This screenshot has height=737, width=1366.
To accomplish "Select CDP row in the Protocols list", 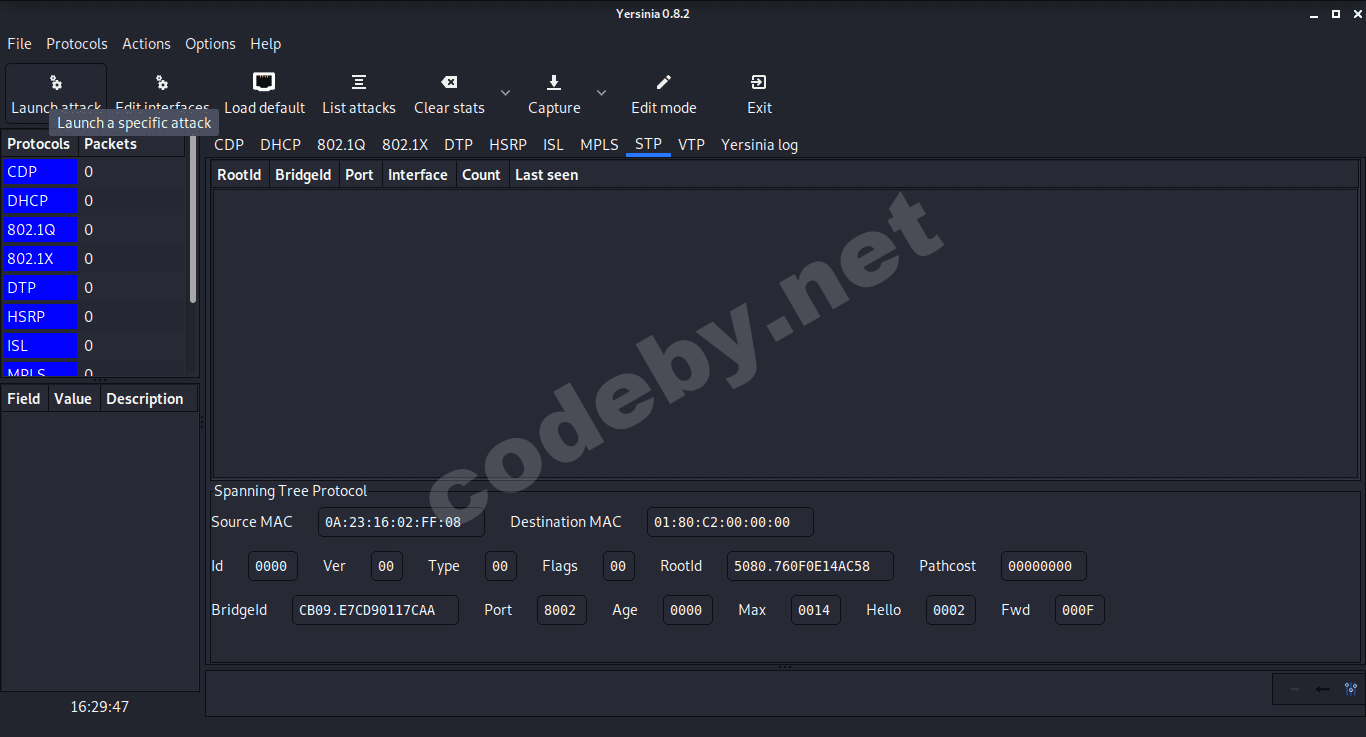I will pos(94,172).
